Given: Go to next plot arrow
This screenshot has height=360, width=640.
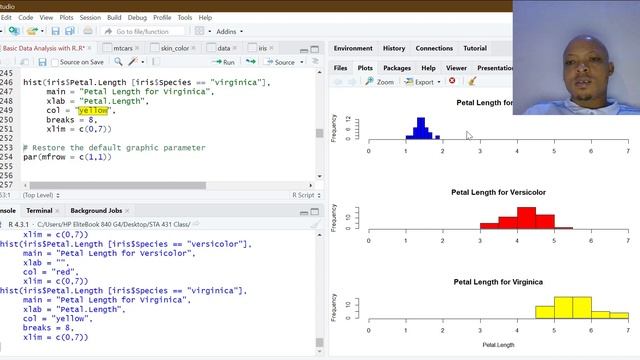Looking at the screenshot, I should [x=351, y=82].
